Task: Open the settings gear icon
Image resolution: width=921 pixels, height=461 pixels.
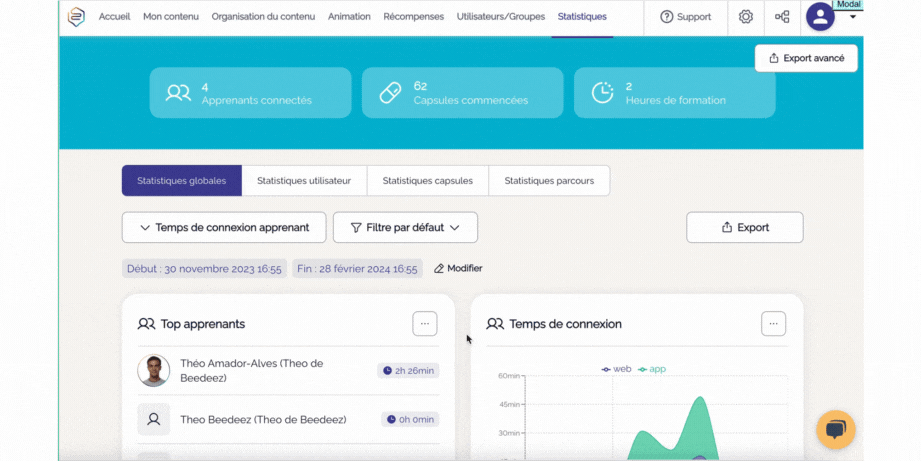Action: tap(745, 17)
